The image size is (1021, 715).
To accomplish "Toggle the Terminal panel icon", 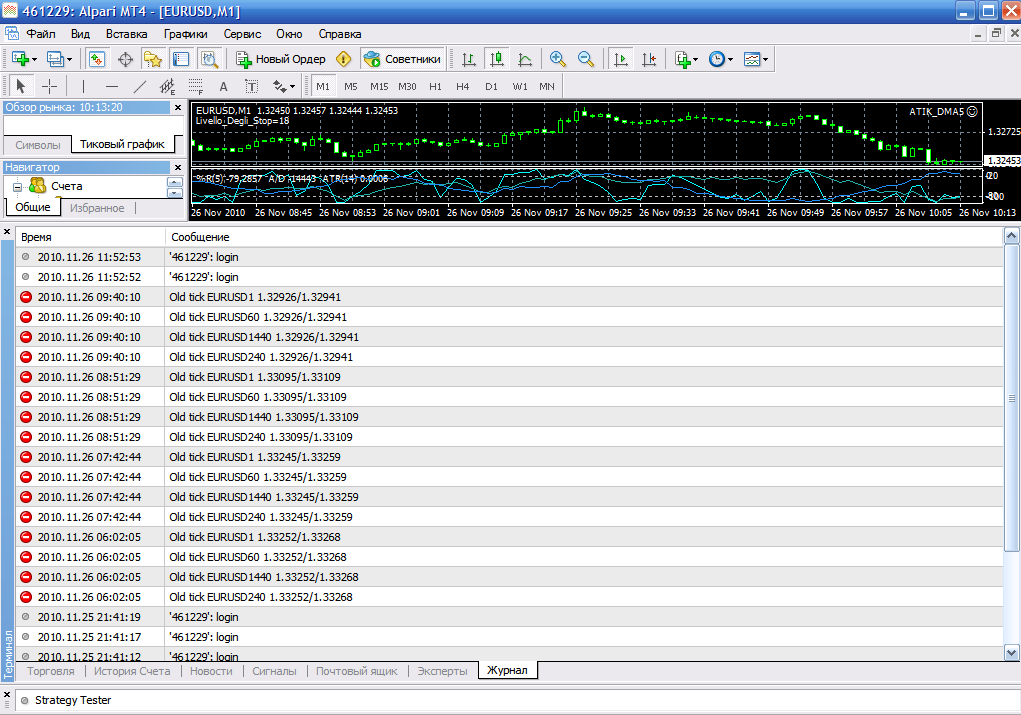I will point(181,59).
